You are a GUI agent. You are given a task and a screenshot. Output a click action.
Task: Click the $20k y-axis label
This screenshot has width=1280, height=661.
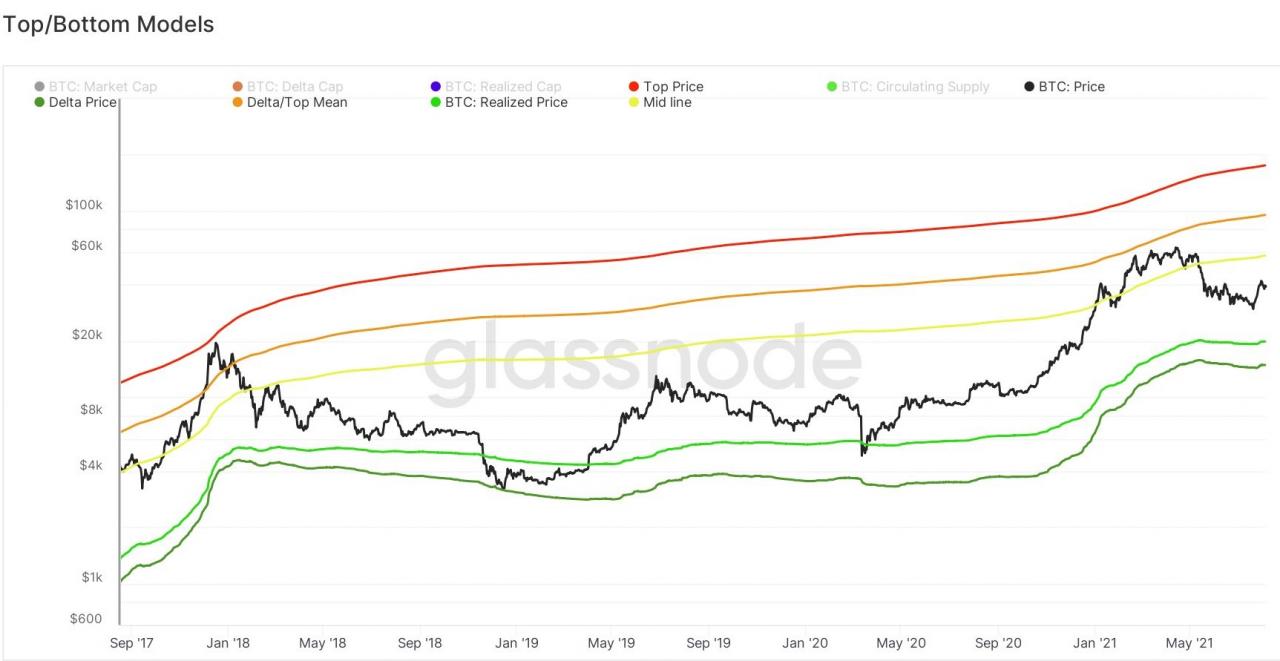86,335
